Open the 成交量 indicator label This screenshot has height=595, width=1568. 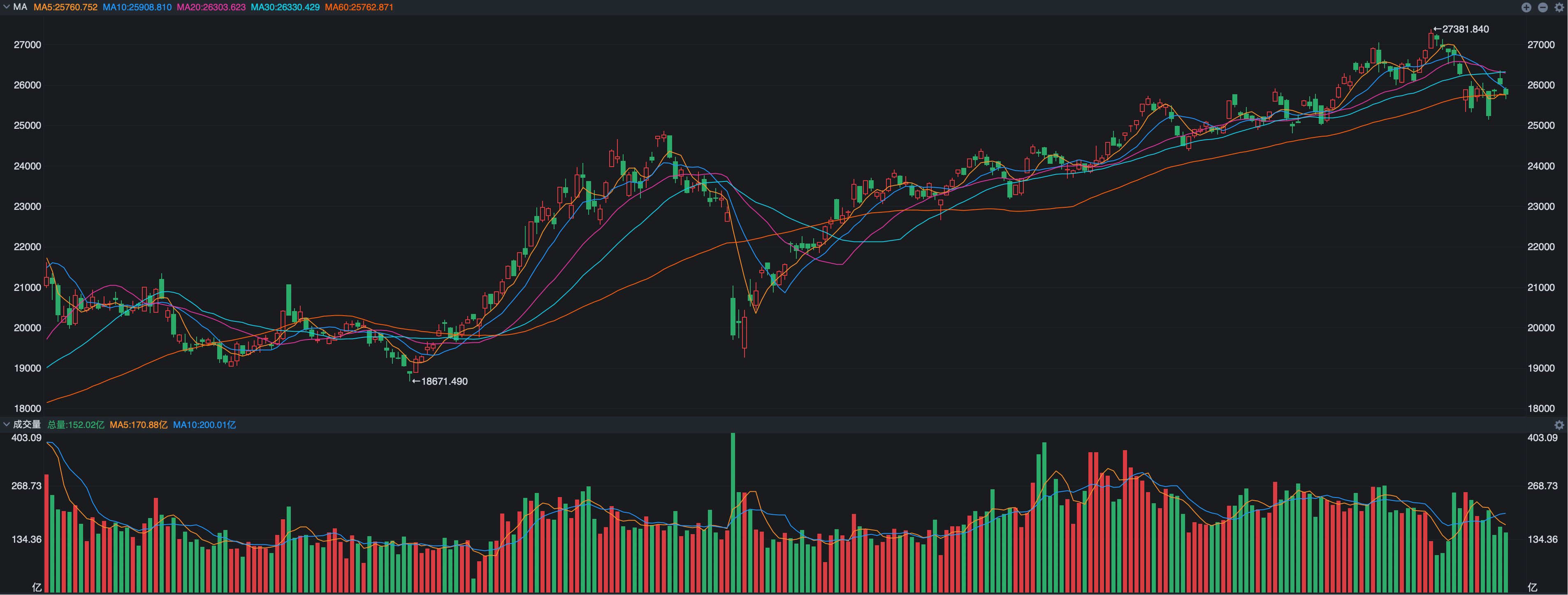tap(27, 425)
